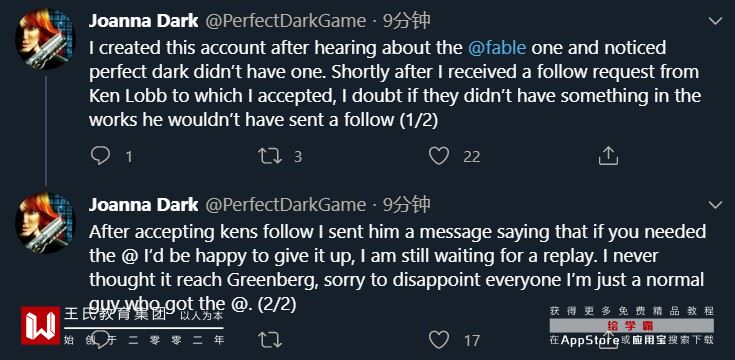Open the first tweet's 9分钟 timestamp

[x=407, y=21]
